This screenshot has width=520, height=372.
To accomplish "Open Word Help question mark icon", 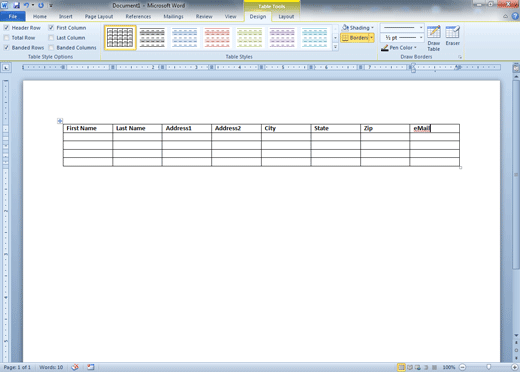I will [x=515, y=16].
